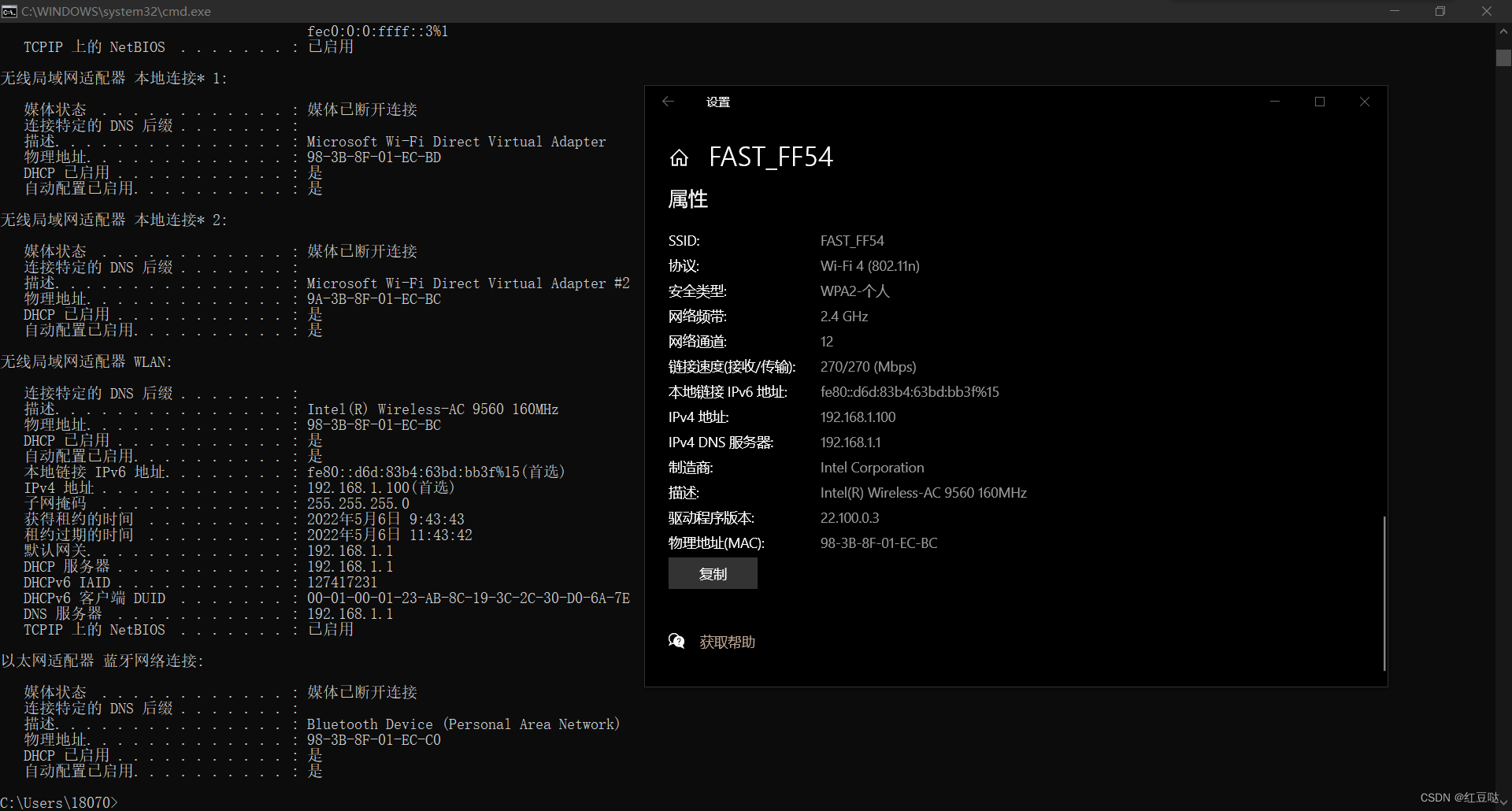Click network channel value 12

pyautogui.click(x=827, y=342)
